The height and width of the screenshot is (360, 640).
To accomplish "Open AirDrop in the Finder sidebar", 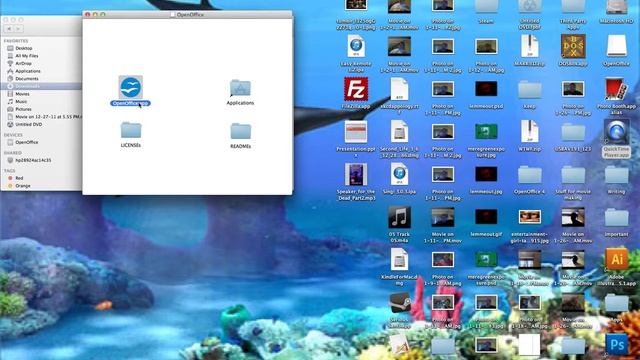I will (23, 63).
